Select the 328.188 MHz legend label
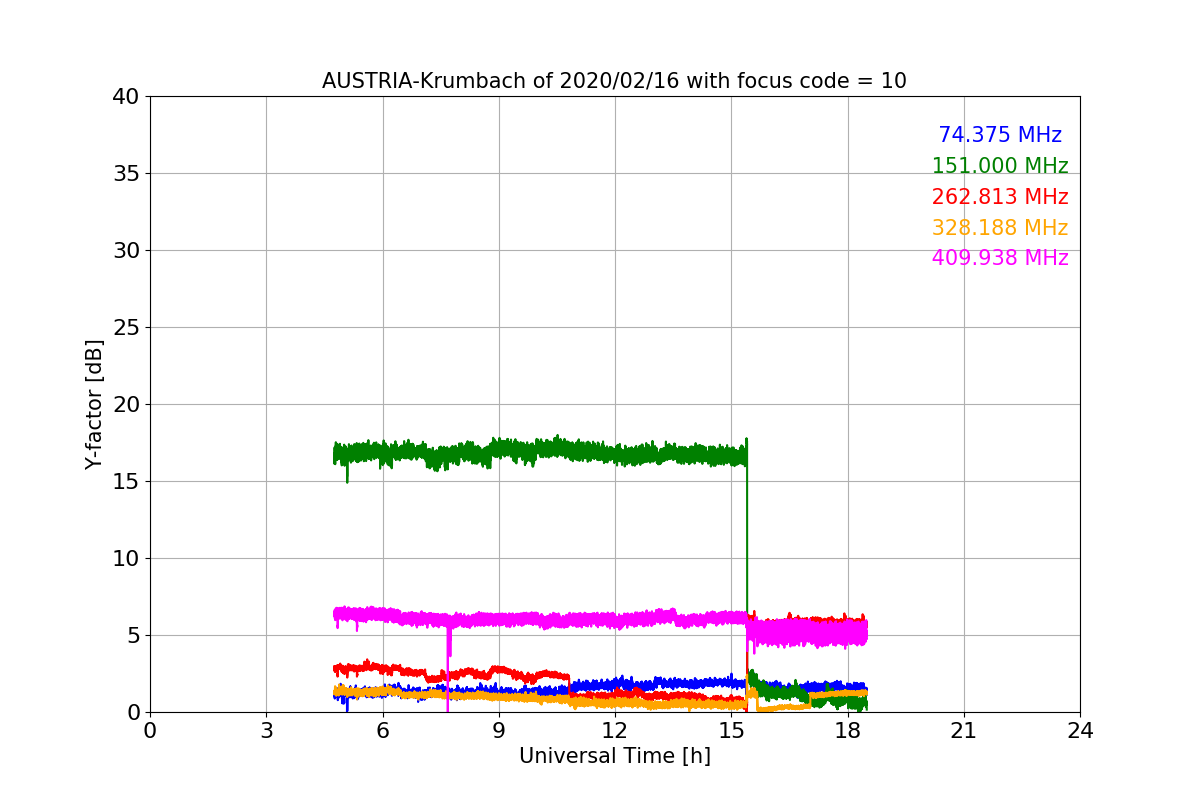The image size is (1200, 800). 1000,228
